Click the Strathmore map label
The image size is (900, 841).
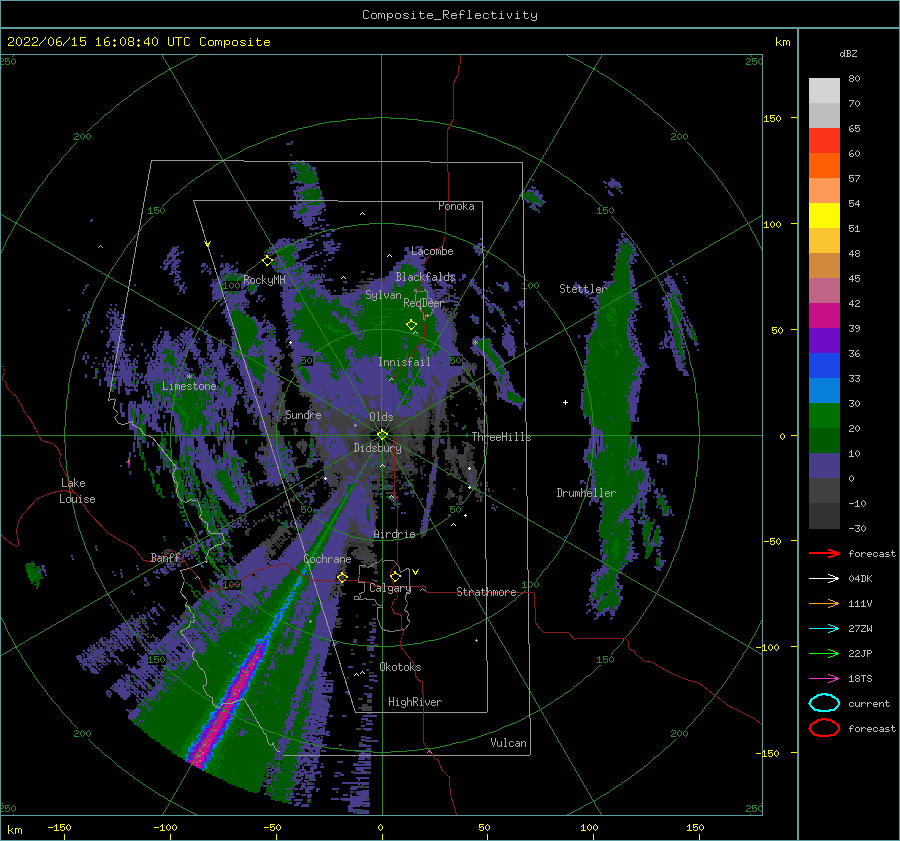click(486, 592)
